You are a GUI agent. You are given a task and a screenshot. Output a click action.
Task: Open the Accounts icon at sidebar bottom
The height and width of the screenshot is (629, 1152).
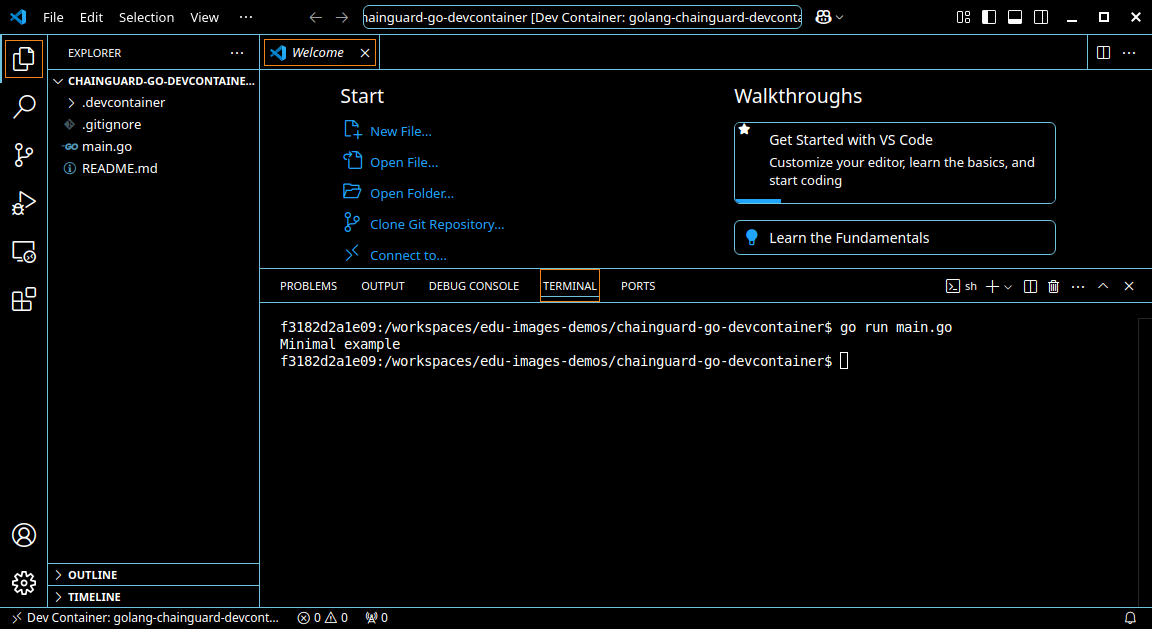tap(24, 536)
